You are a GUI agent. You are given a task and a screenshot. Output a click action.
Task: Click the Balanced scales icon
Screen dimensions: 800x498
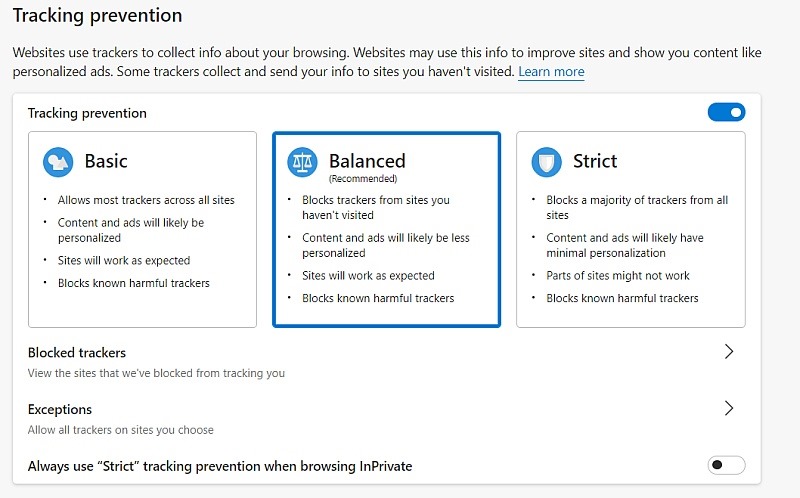pos(302,162)
